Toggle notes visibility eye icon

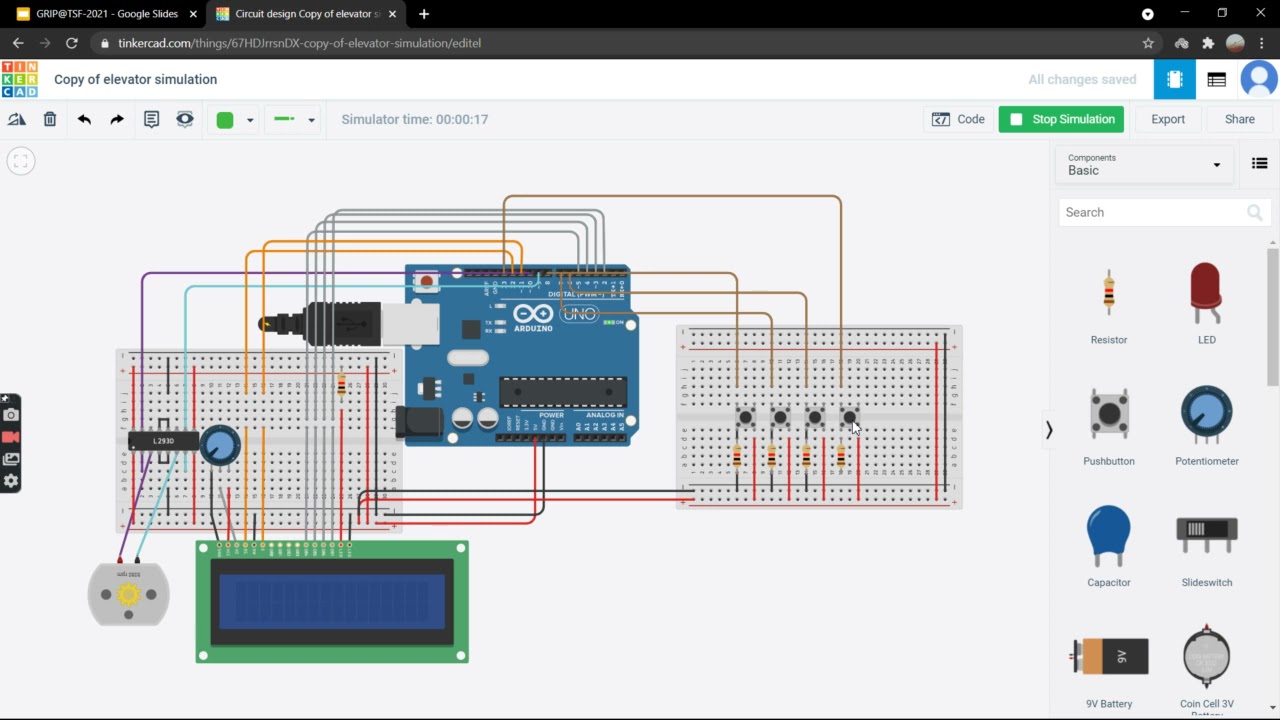pos(185,119)
